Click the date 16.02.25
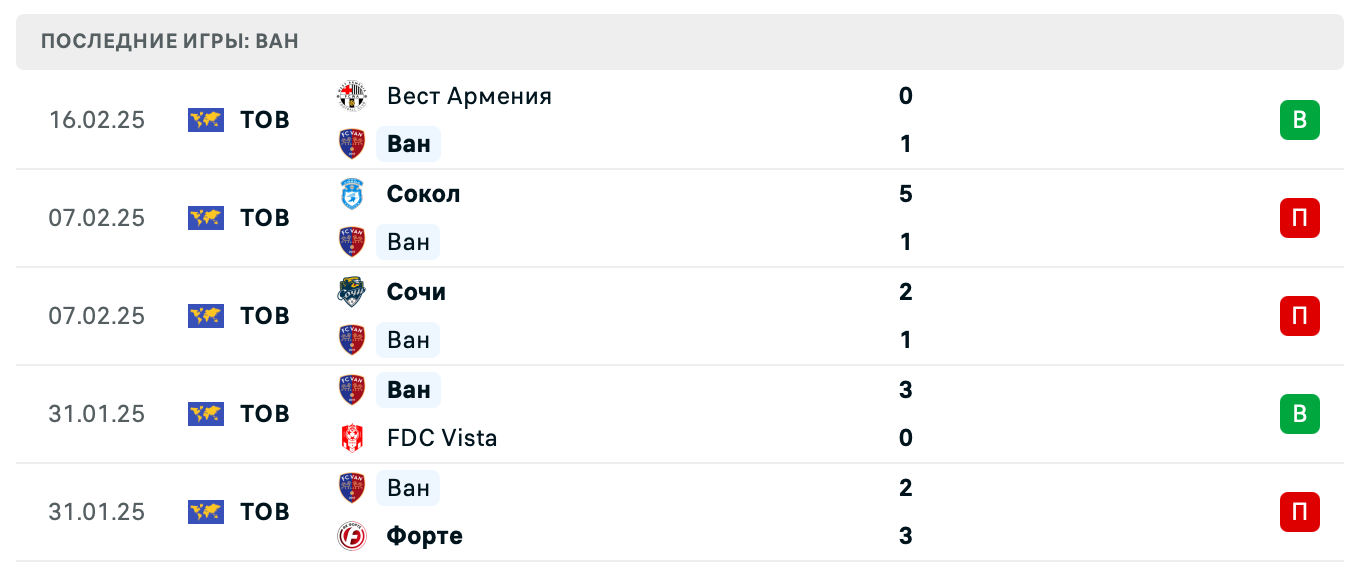1360x582 pixels. pyautogui.click(x=96, y=119)
